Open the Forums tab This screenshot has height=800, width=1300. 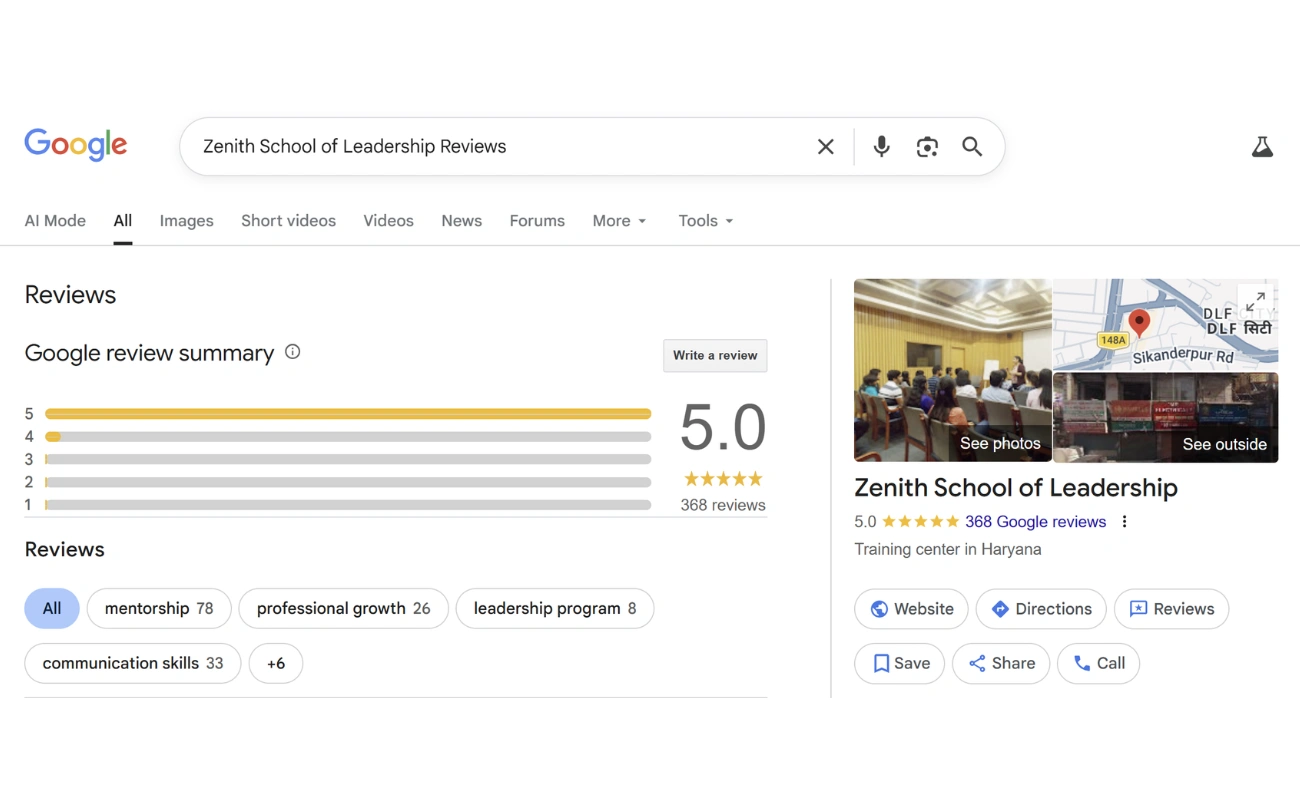click(537, 221)
